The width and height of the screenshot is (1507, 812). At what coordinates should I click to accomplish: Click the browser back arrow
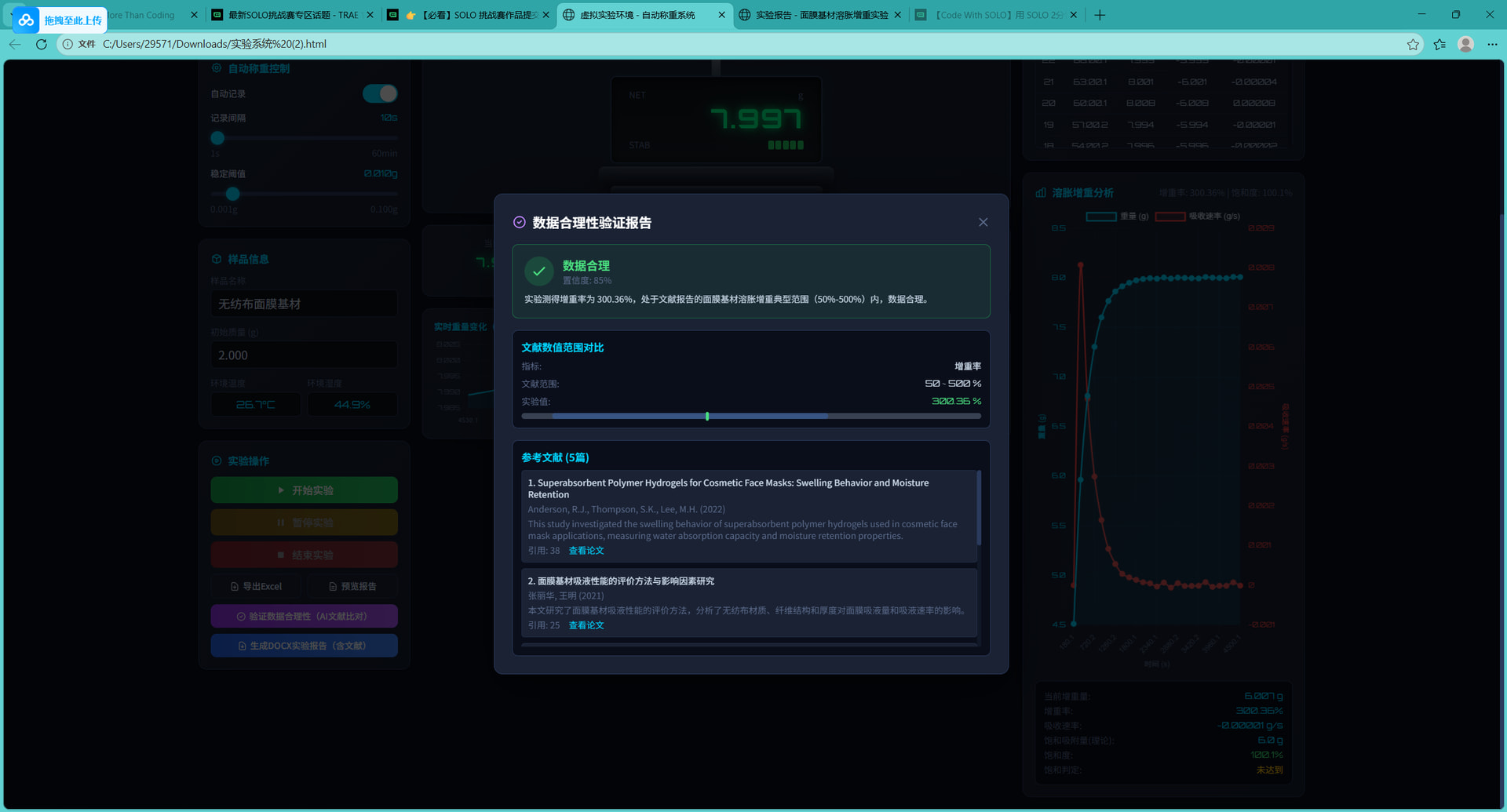(x=15, y=44)
